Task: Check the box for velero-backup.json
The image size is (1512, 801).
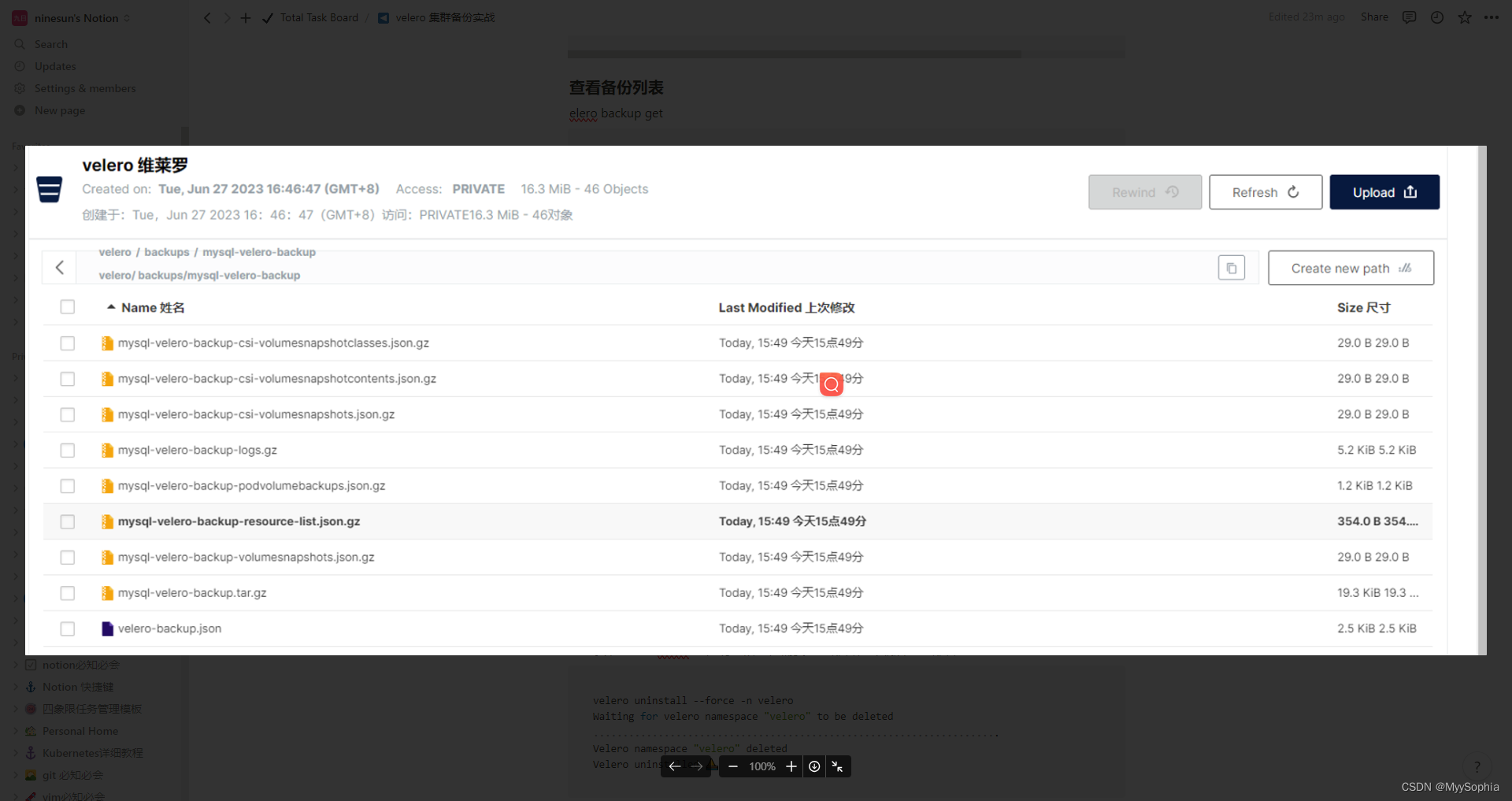Action: pos(68,629)
